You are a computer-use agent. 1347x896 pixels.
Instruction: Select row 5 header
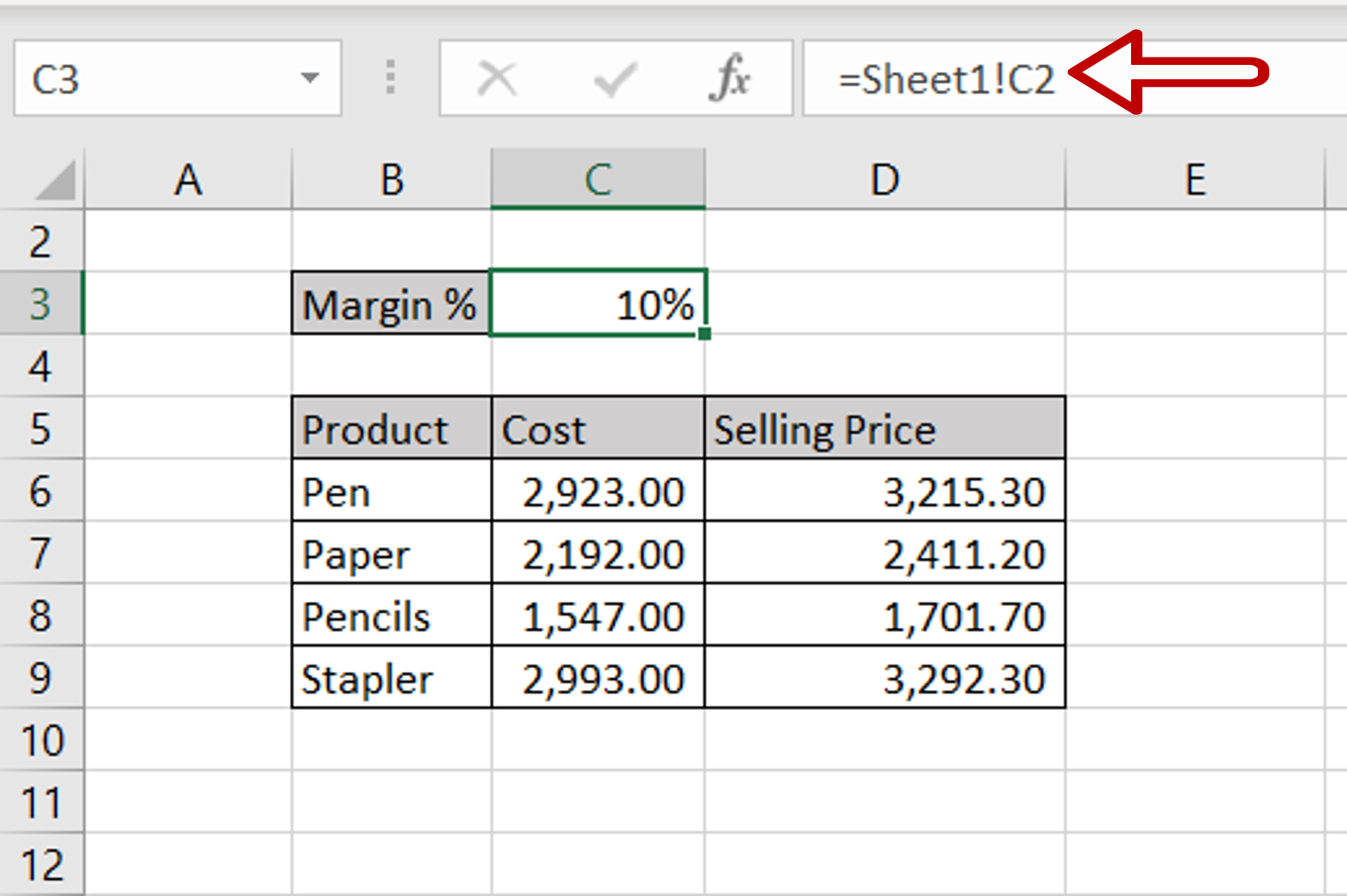point(42,428)
